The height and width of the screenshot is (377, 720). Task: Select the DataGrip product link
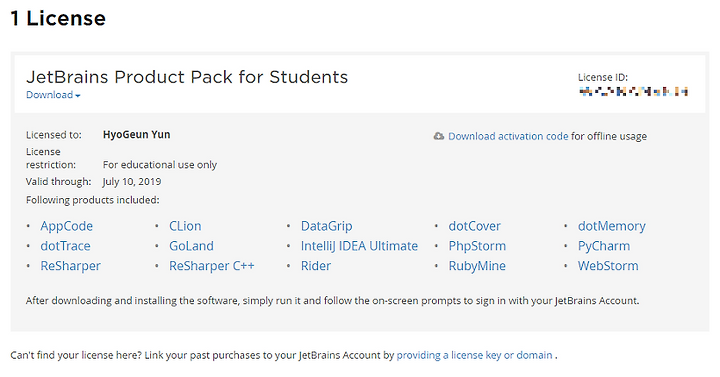pyautogui.click(x=326, y=226)
